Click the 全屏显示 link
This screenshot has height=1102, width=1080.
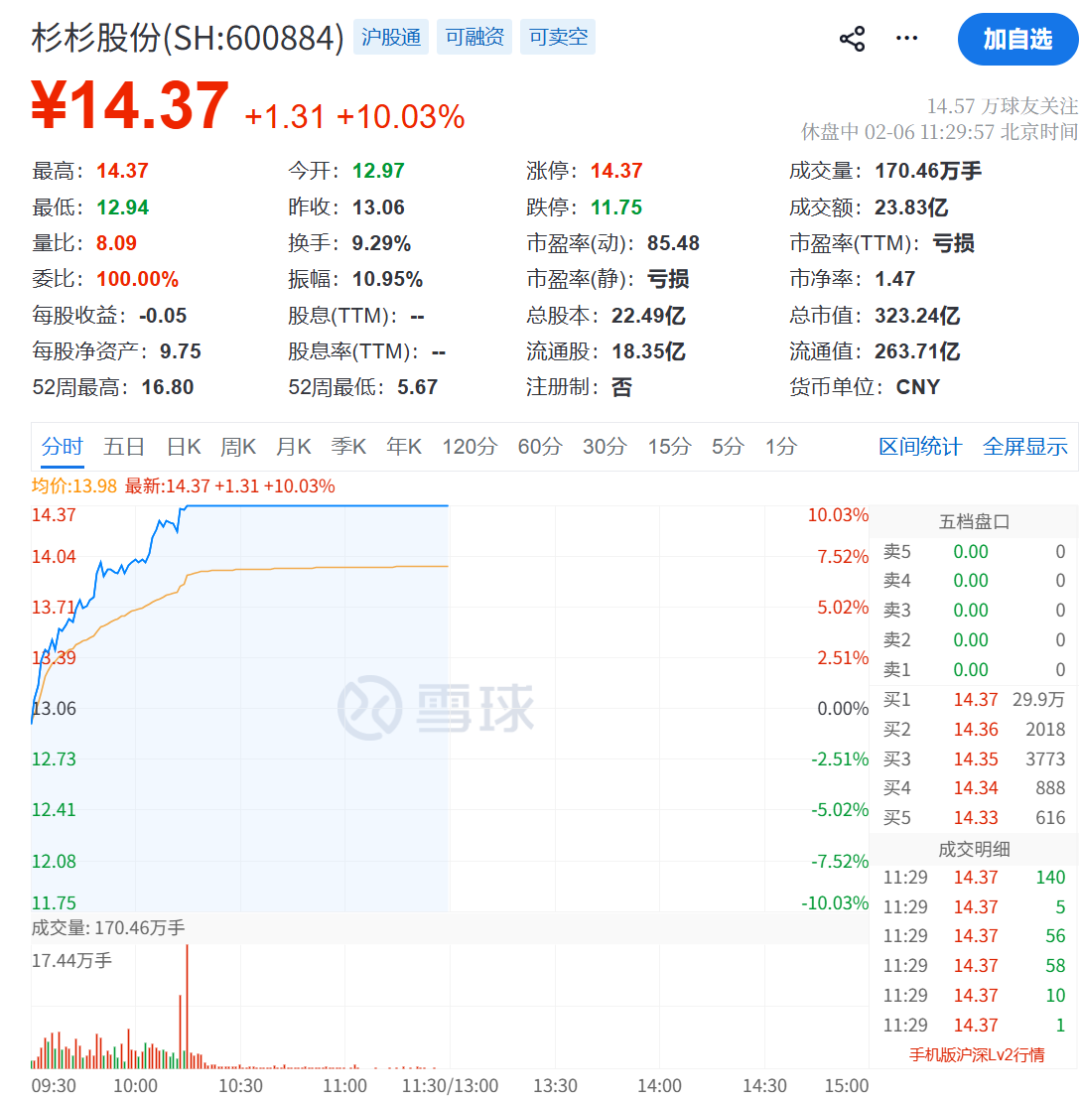click(1024, 447)
